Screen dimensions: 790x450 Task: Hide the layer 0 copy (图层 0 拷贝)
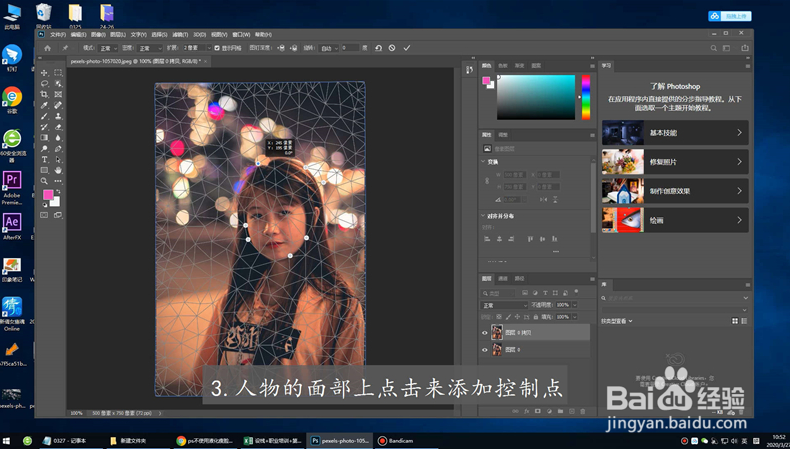coord(485,333)
